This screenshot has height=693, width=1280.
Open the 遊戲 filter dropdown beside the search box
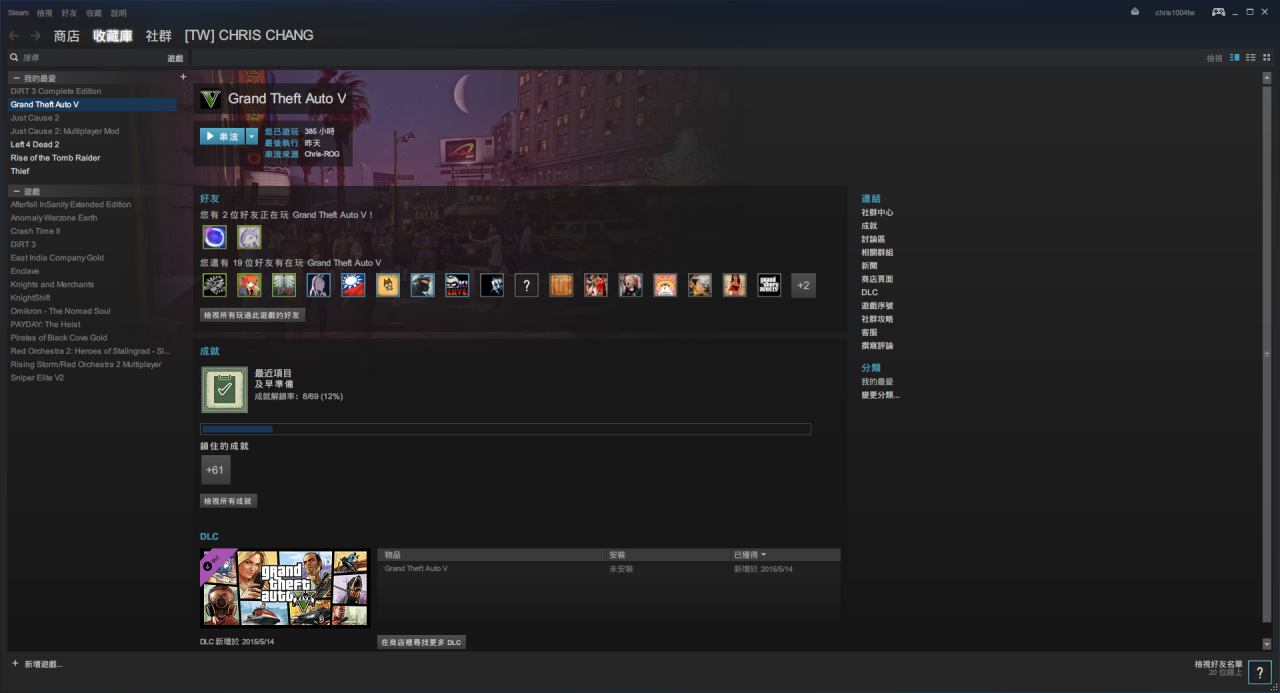(175, 58)
